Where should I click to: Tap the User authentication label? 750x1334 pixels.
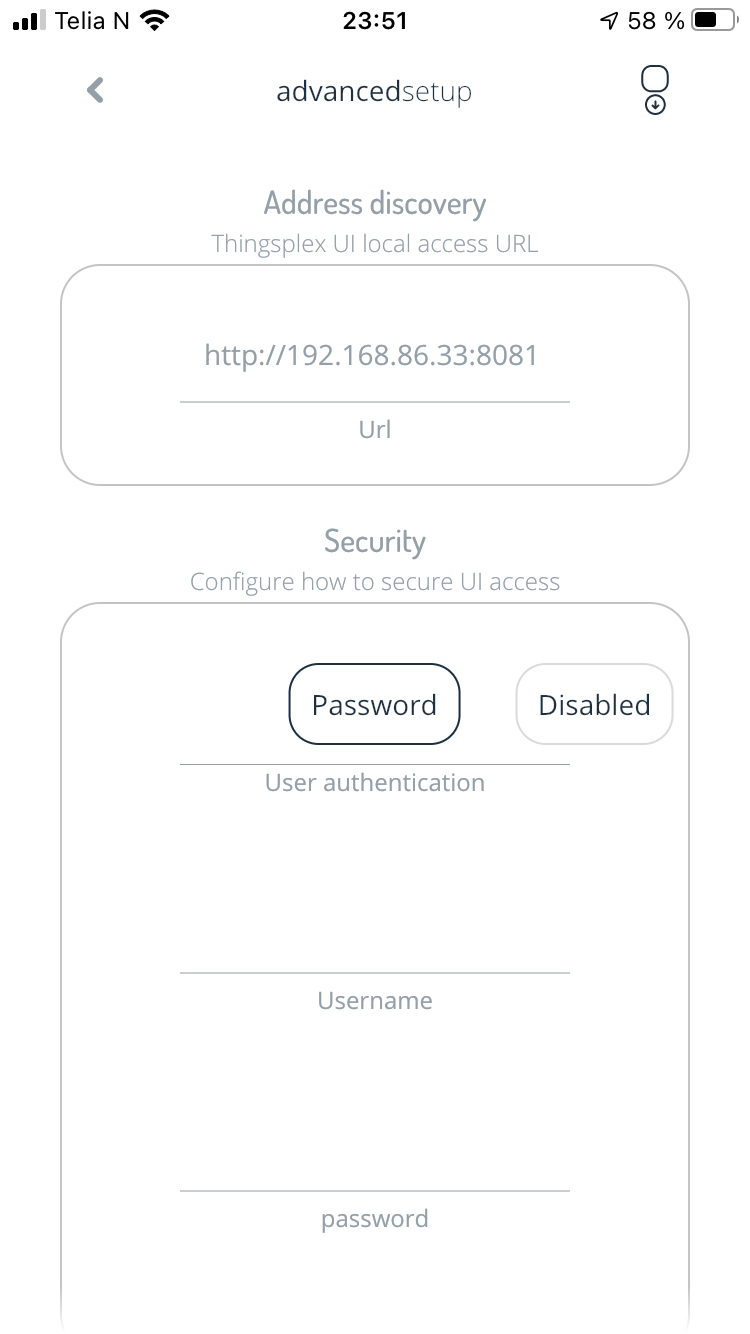[375, 782]
